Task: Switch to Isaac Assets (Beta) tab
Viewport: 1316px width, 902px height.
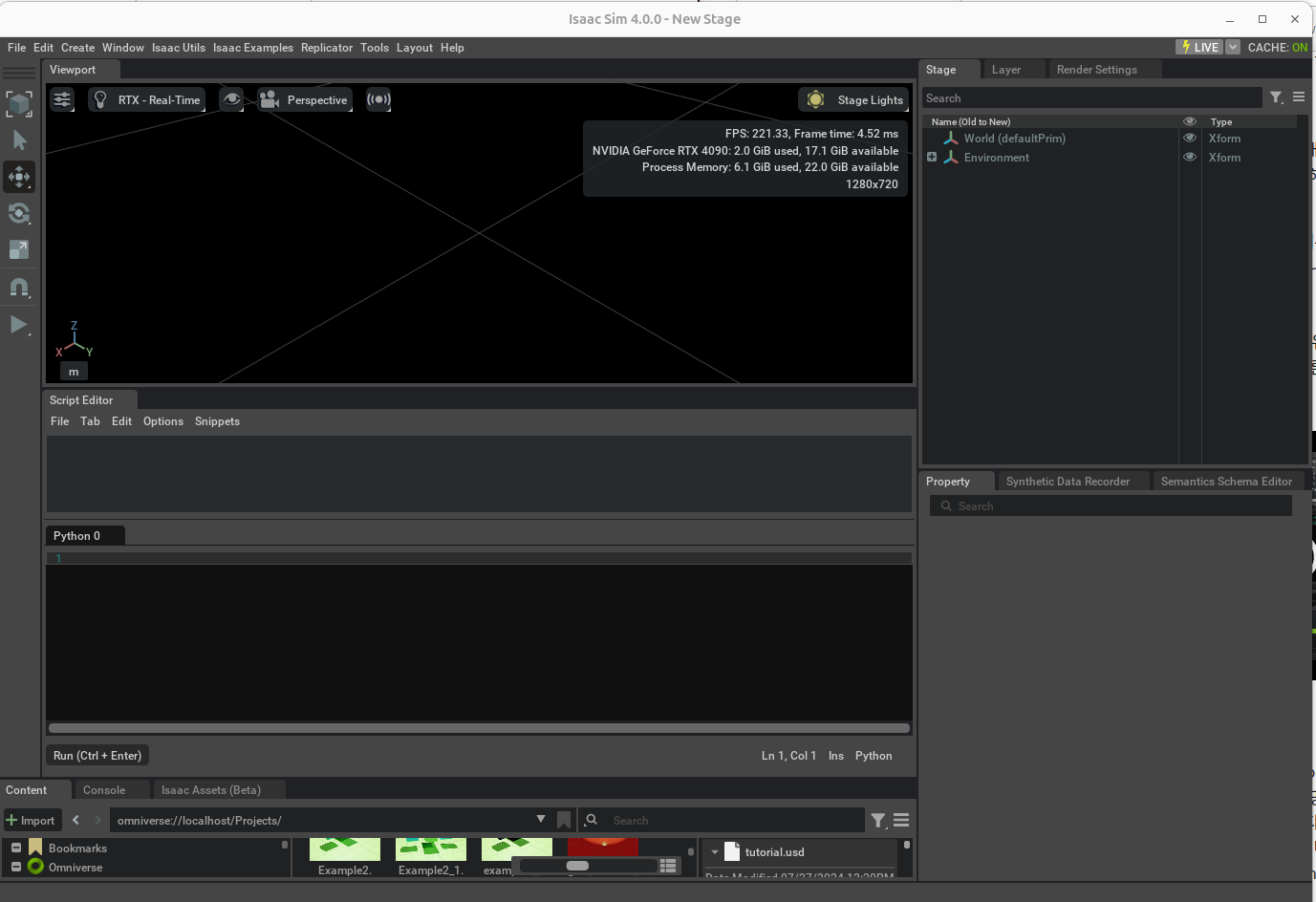Action: 211,790
